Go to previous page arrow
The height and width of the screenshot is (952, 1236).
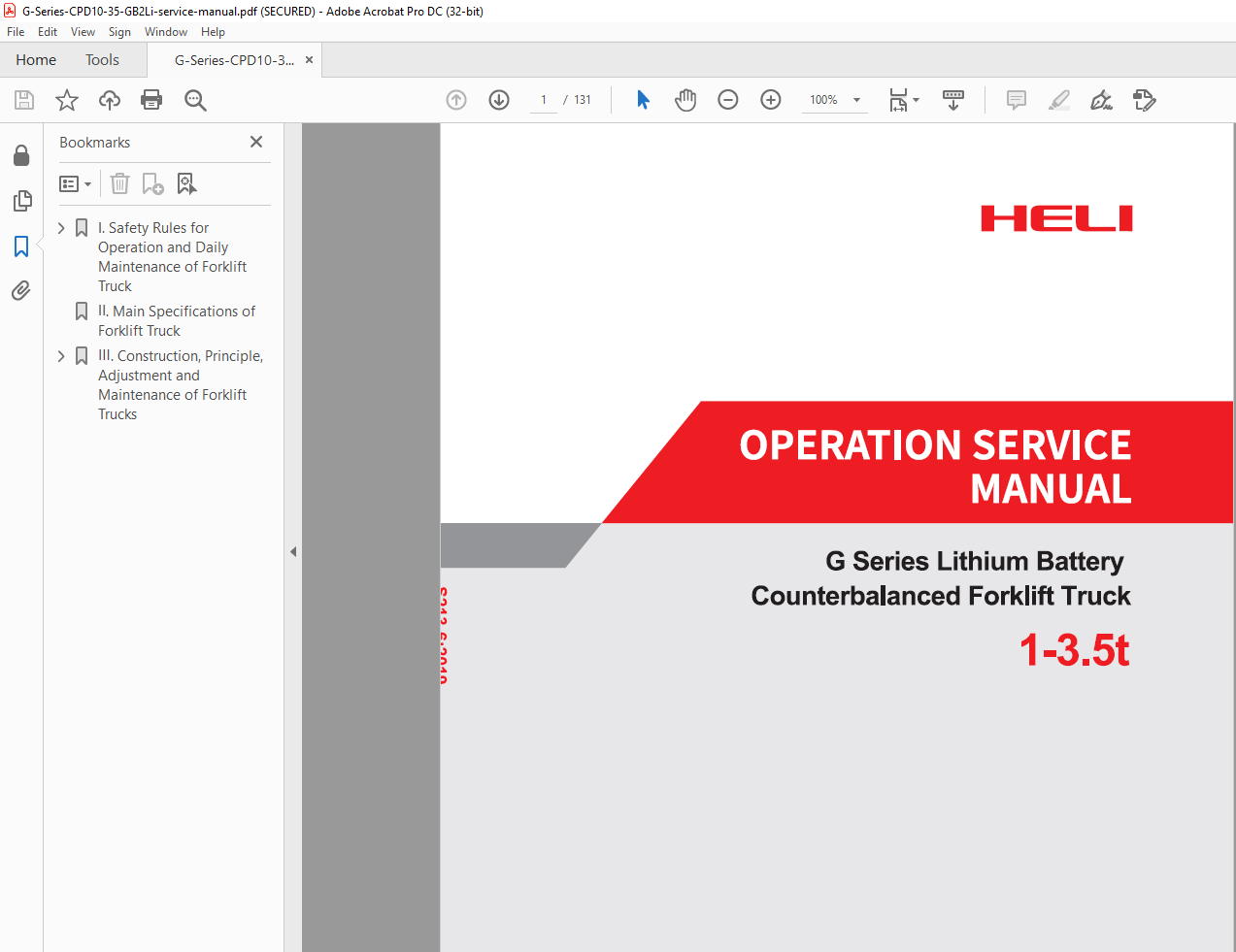tap(456, 100)
